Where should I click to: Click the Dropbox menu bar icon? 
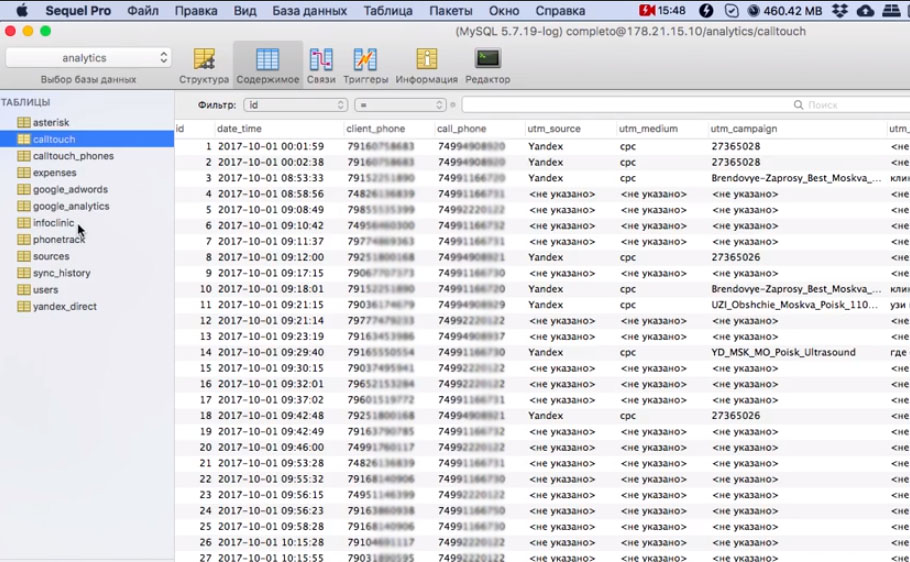point(840,10)
